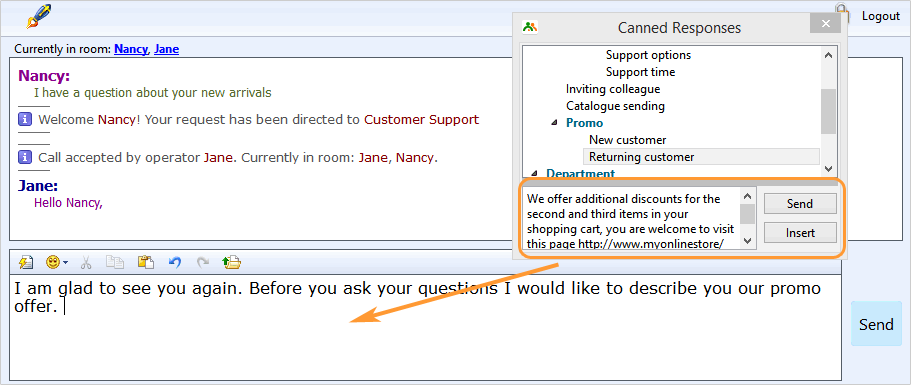This screenshot has width=911, height=385.
Task: Click Nancy's question about new arrivals
Action: (152, 92)
